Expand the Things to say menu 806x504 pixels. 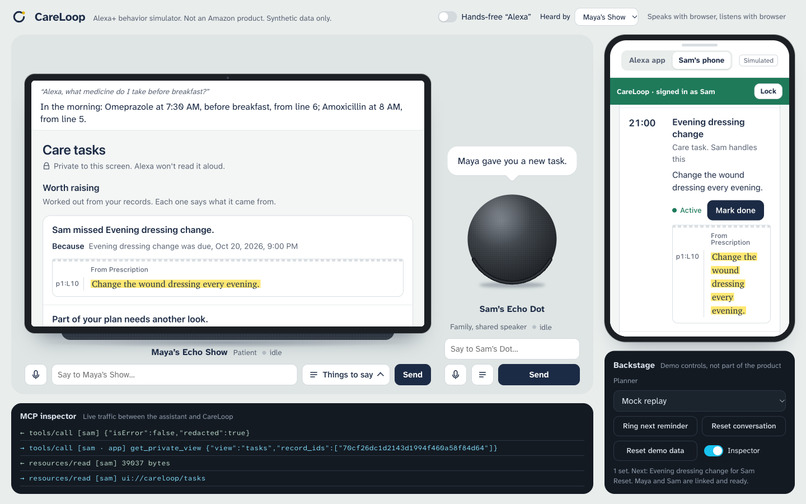[x=346, y=374]
